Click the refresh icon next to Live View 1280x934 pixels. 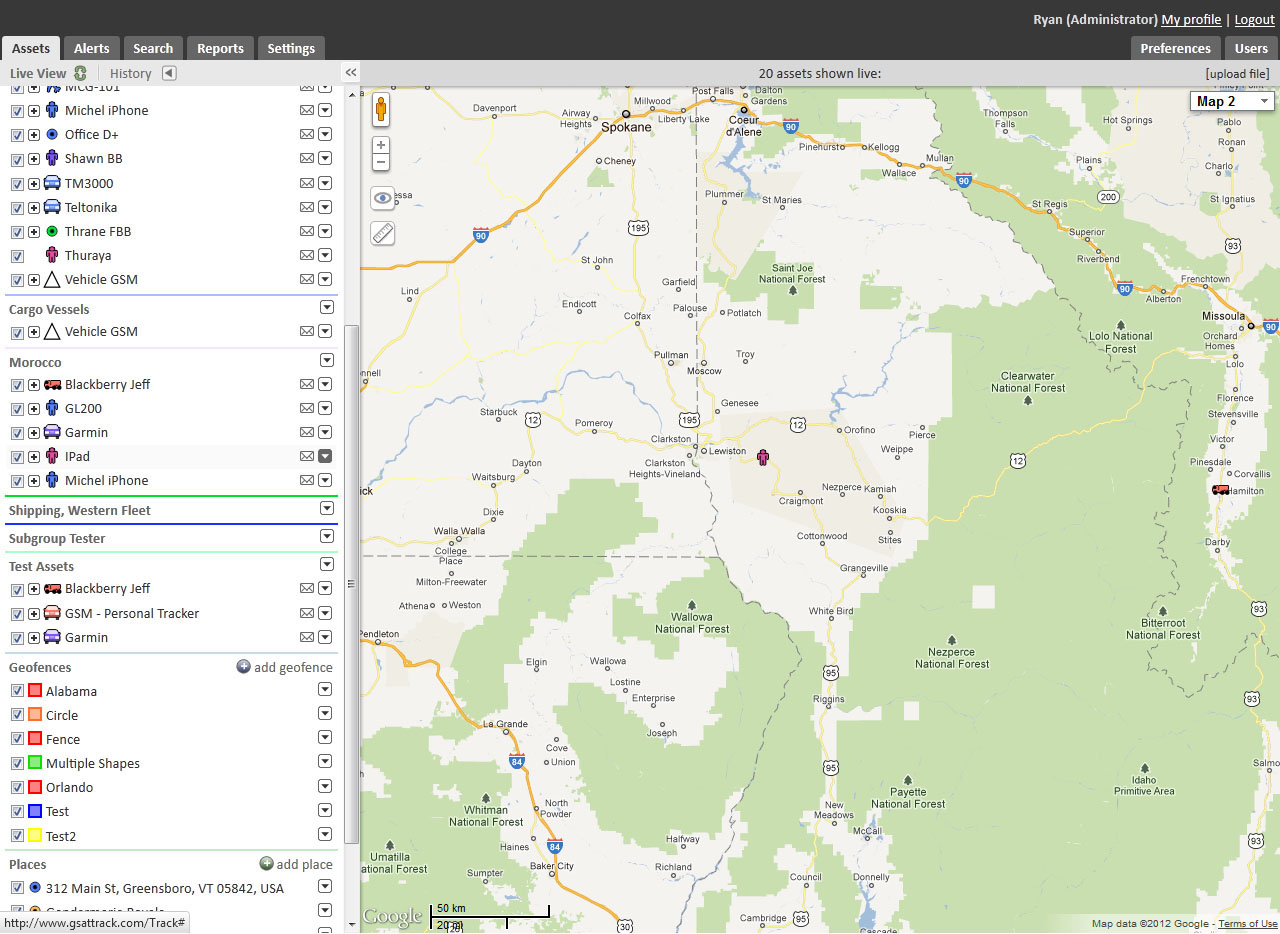[80, 73]
